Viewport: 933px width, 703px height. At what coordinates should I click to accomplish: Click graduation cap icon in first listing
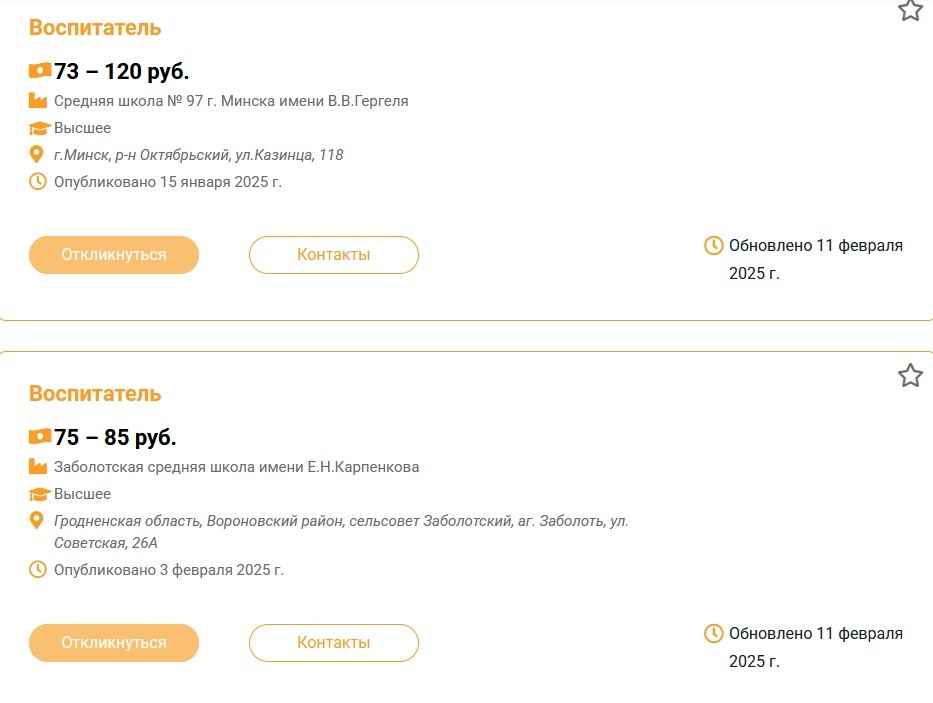39,128
